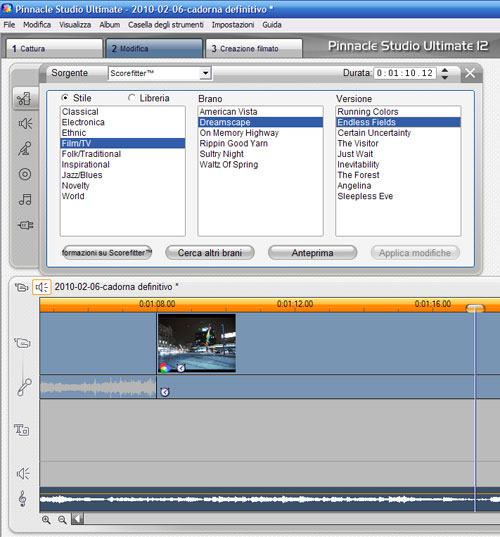The height and width of the screenshot is (537, 500).
Task: Open the video toolbox camera icon
Action: tap(21, 287)
